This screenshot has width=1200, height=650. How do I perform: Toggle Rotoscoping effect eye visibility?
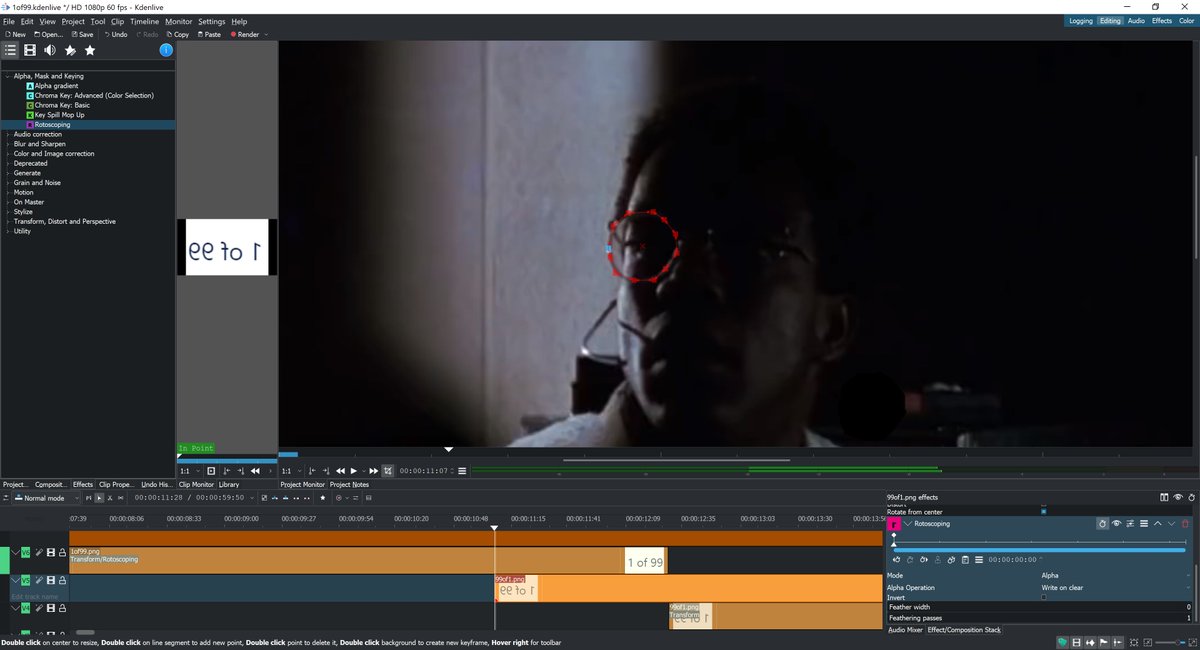1116,524
